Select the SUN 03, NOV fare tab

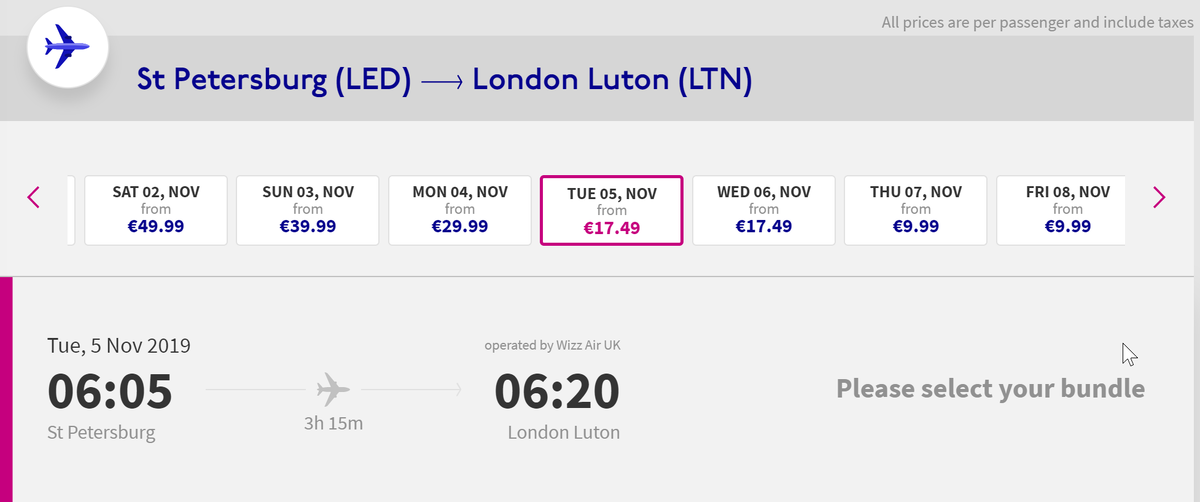pyautogui.click(x=308, y=210)
